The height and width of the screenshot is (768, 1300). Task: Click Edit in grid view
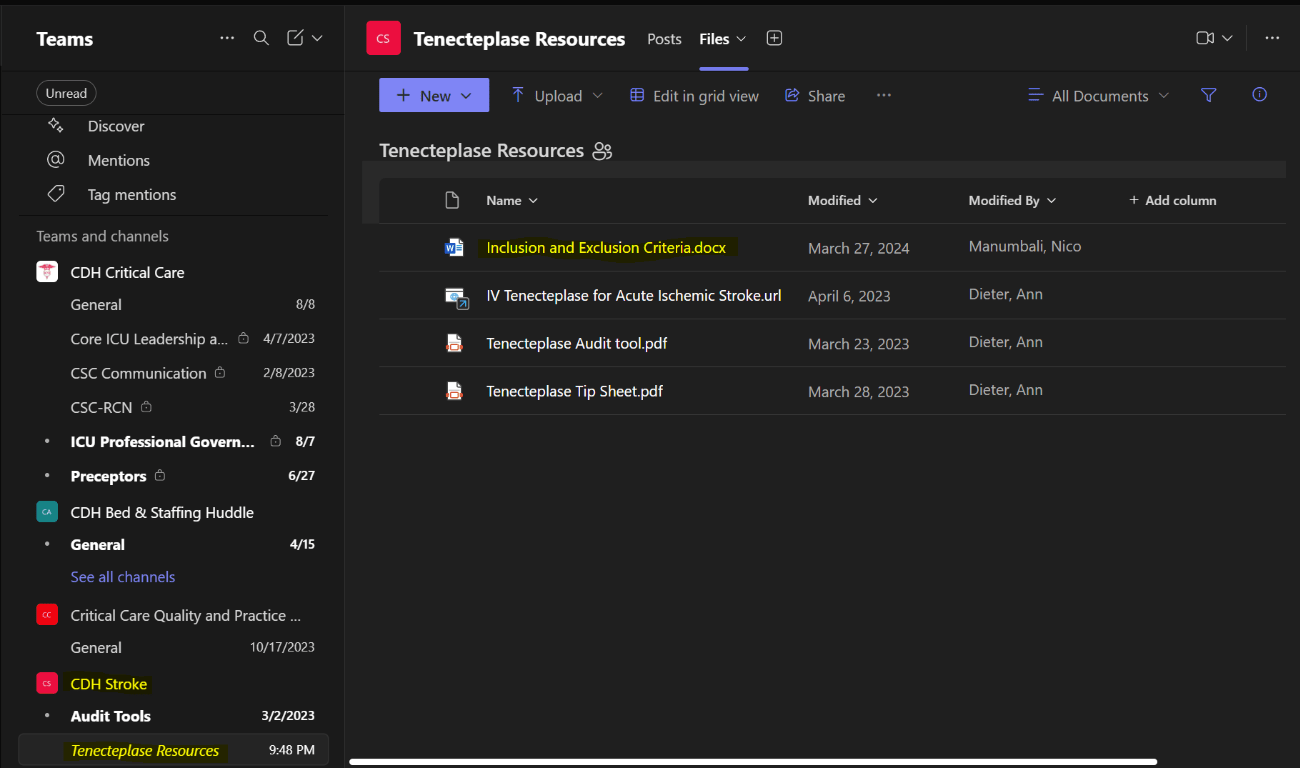694,95
